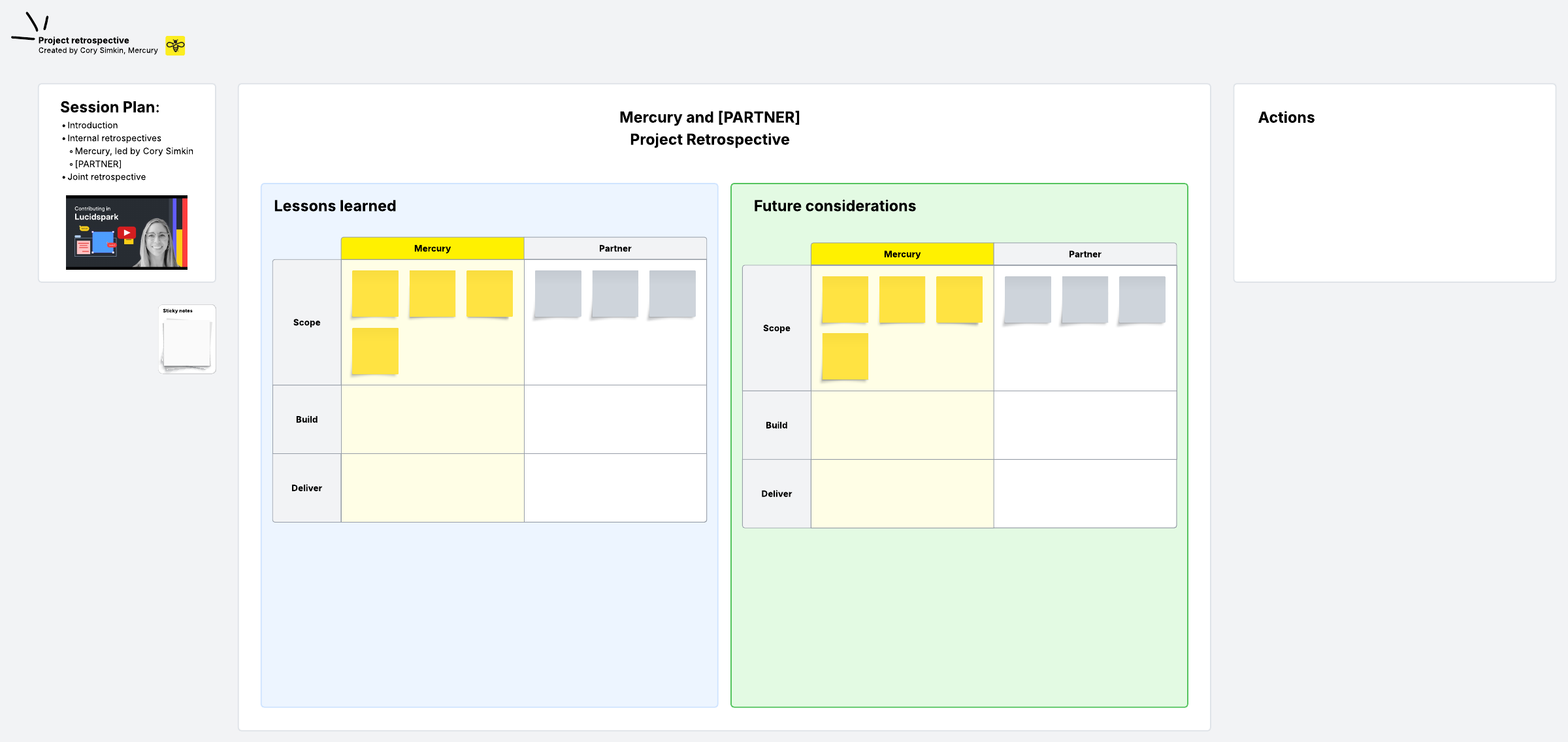
Task: Select the first gray sticky in Lessons learned
Action: (558, 294)
